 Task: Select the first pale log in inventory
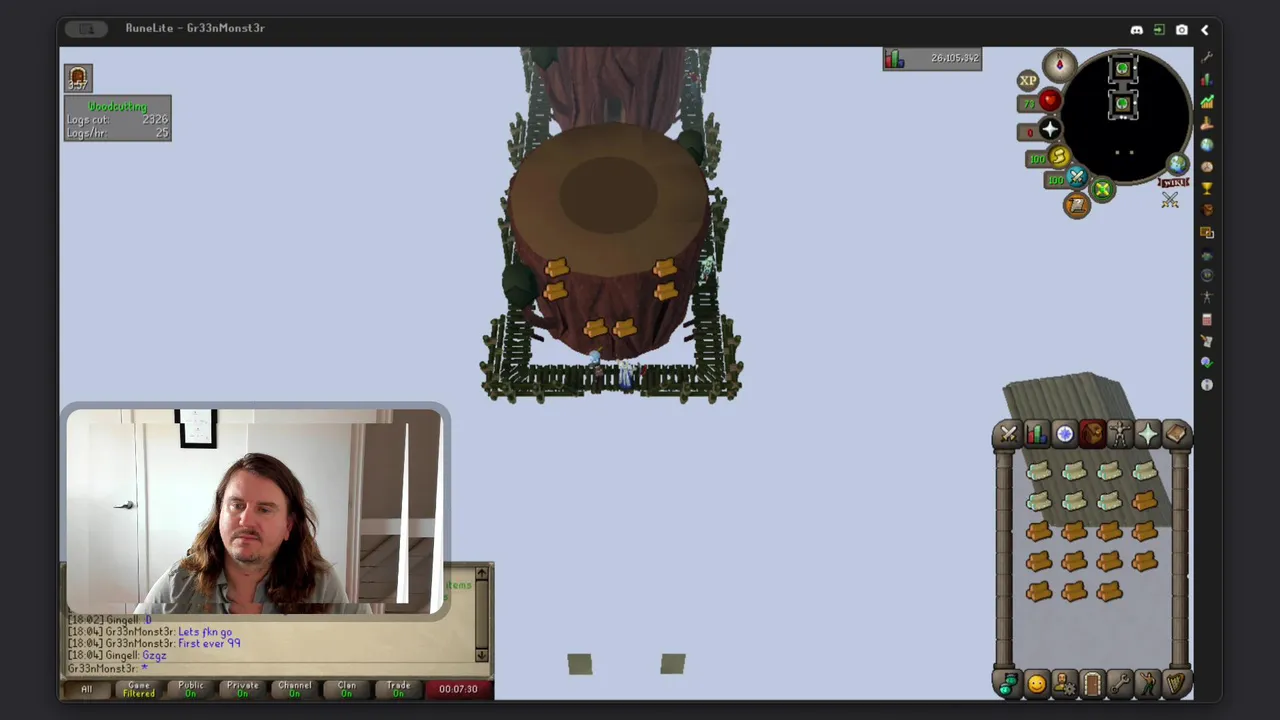coord(1038,472)
